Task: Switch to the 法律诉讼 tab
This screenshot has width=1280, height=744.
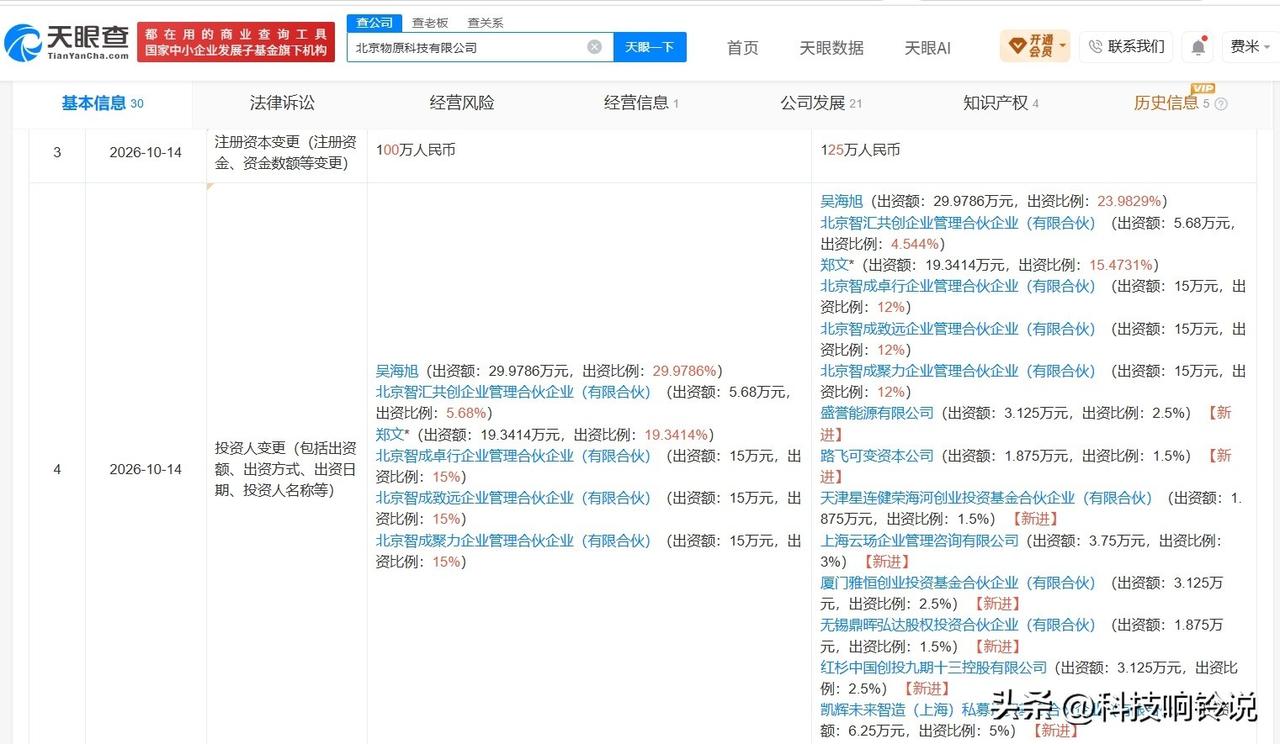Action: pyautogui.click(x=282, y=103)
